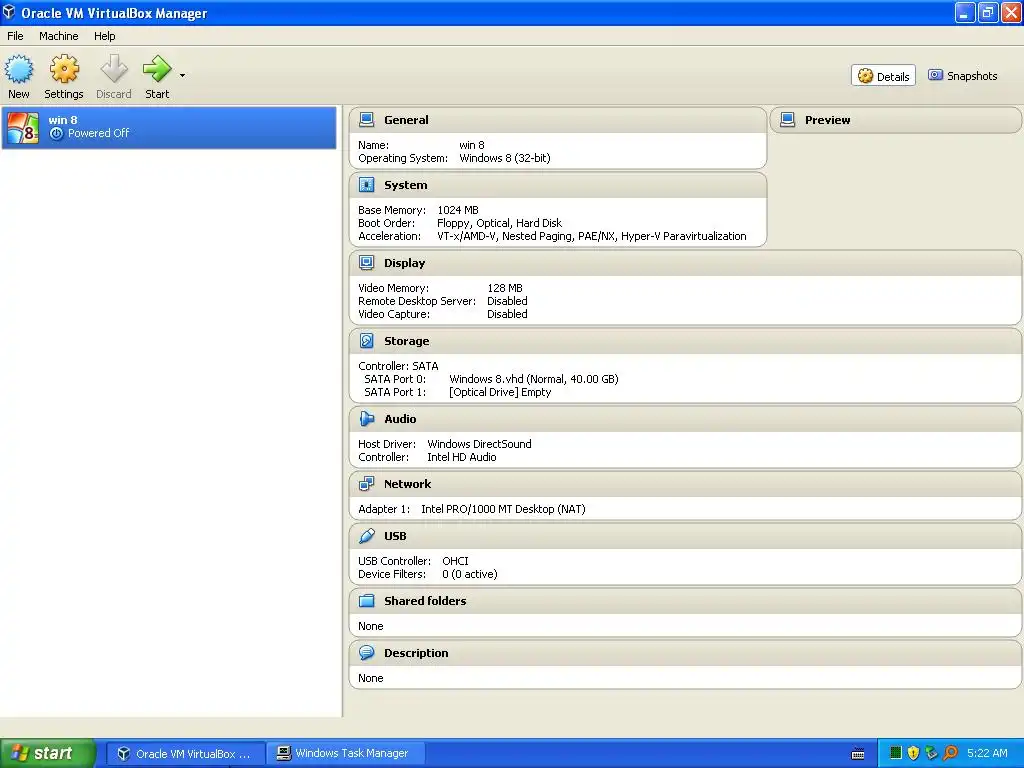Open the Machine menu
The height and width of the screenshot is (768, 1024).
pyautogui.click(x=59, y=36)
